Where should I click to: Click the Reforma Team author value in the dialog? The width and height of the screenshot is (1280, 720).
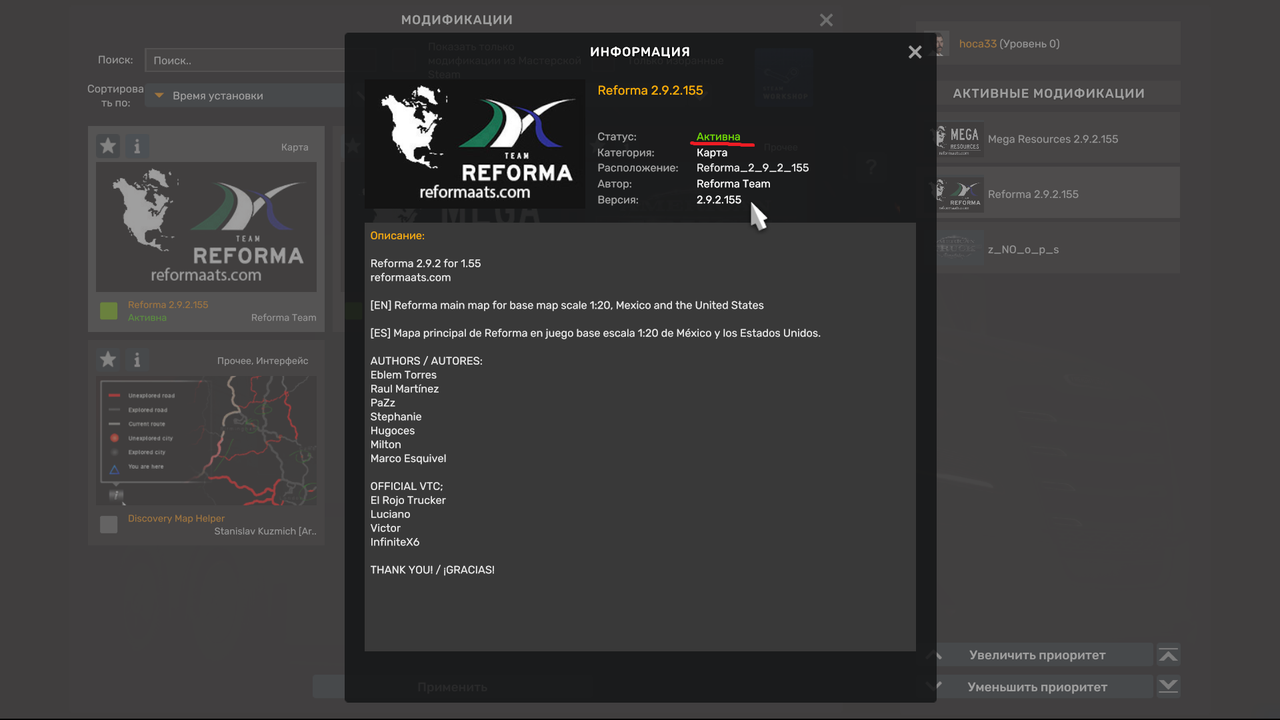[733, 184]
